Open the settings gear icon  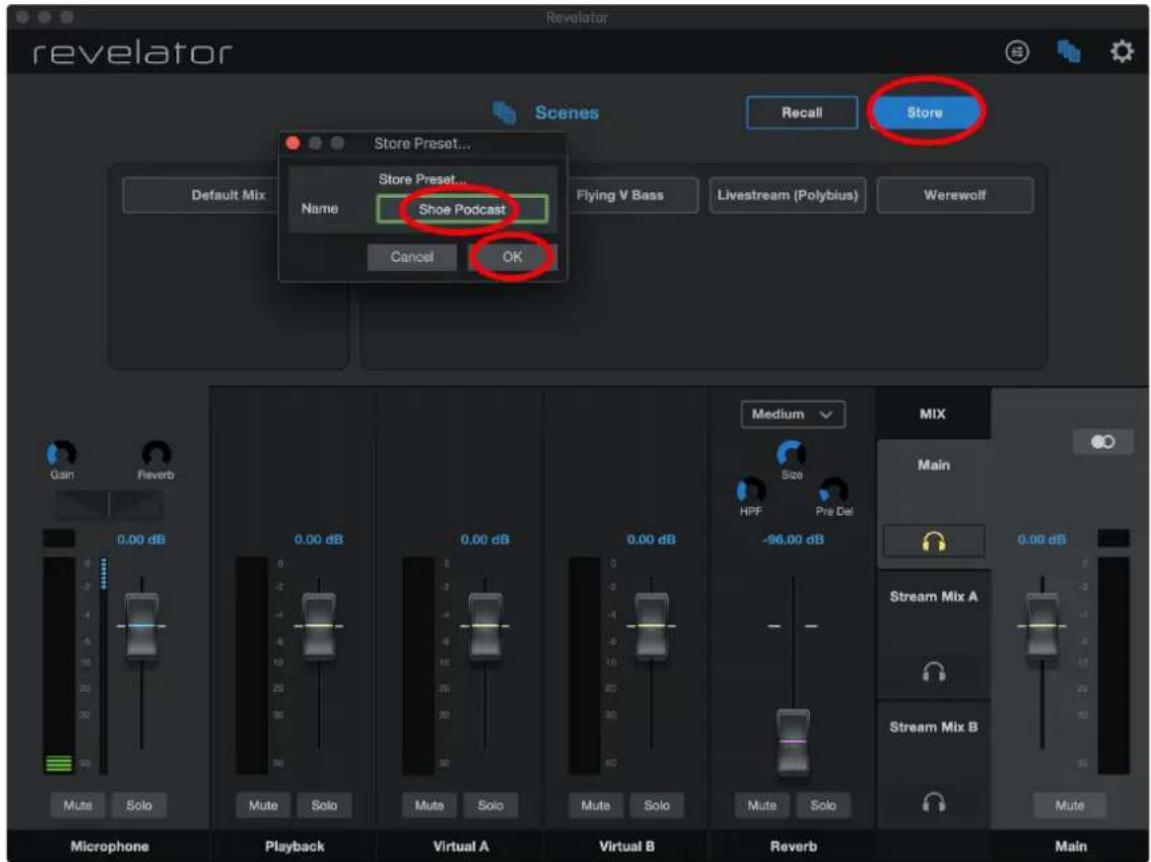pyautogui.click(x=1121, y=51)
